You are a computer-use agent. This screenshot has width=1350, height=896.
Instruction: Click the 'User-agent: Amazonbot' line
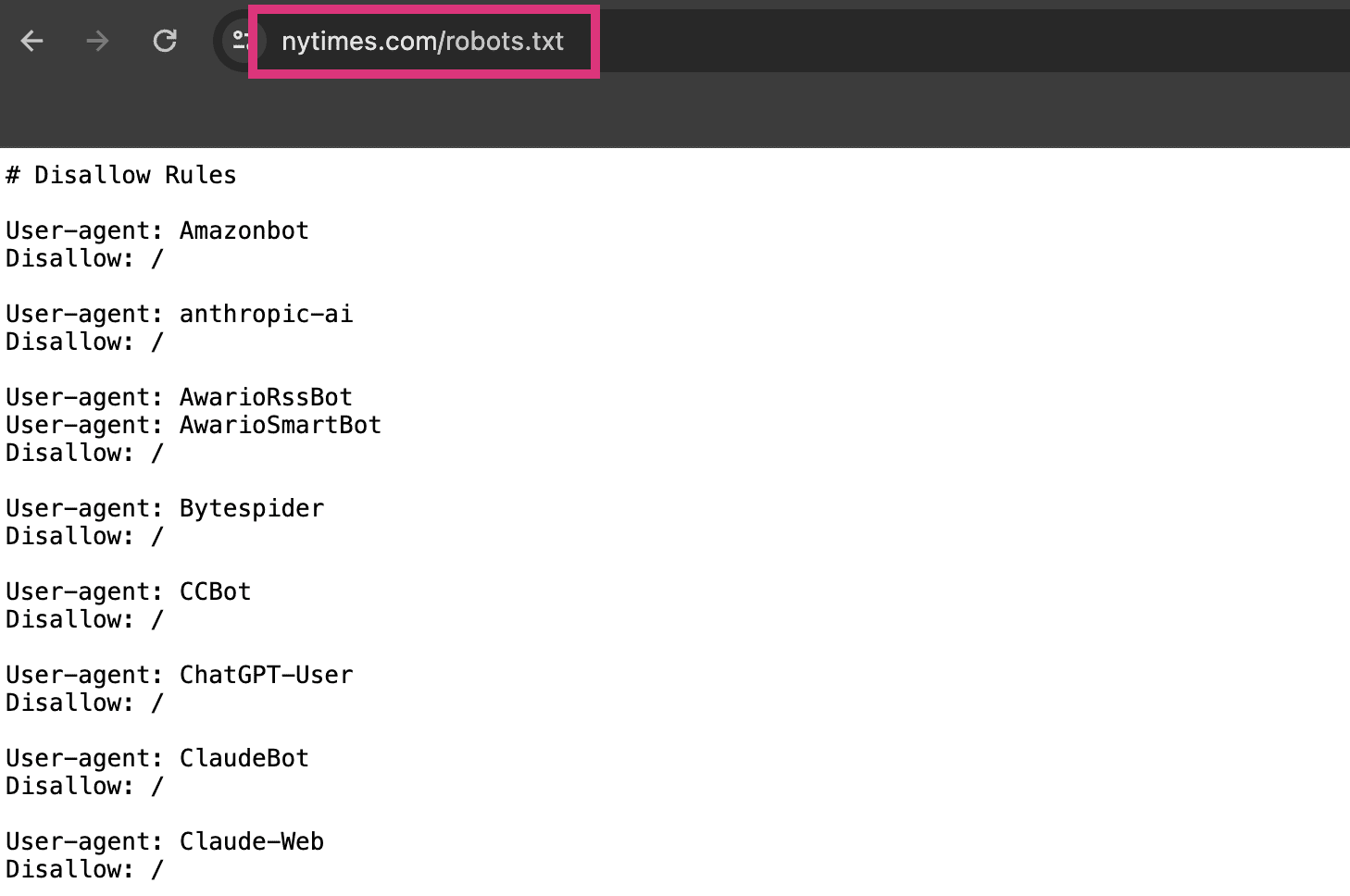(x=157, y=230)
